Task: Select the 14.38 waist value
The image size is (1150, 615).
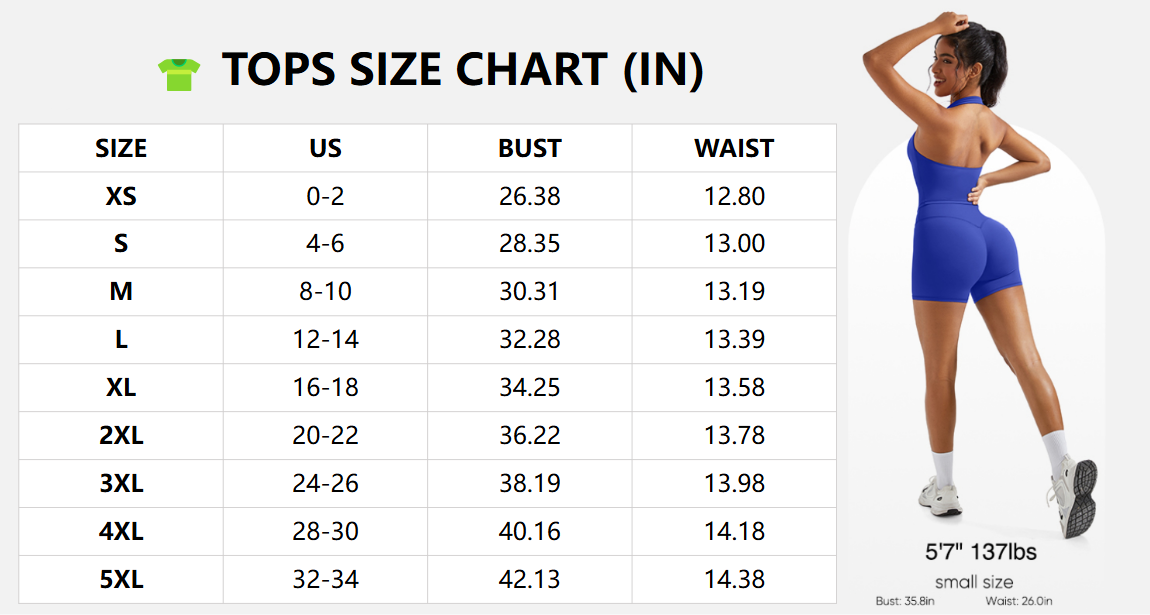Action: [734, 580]
